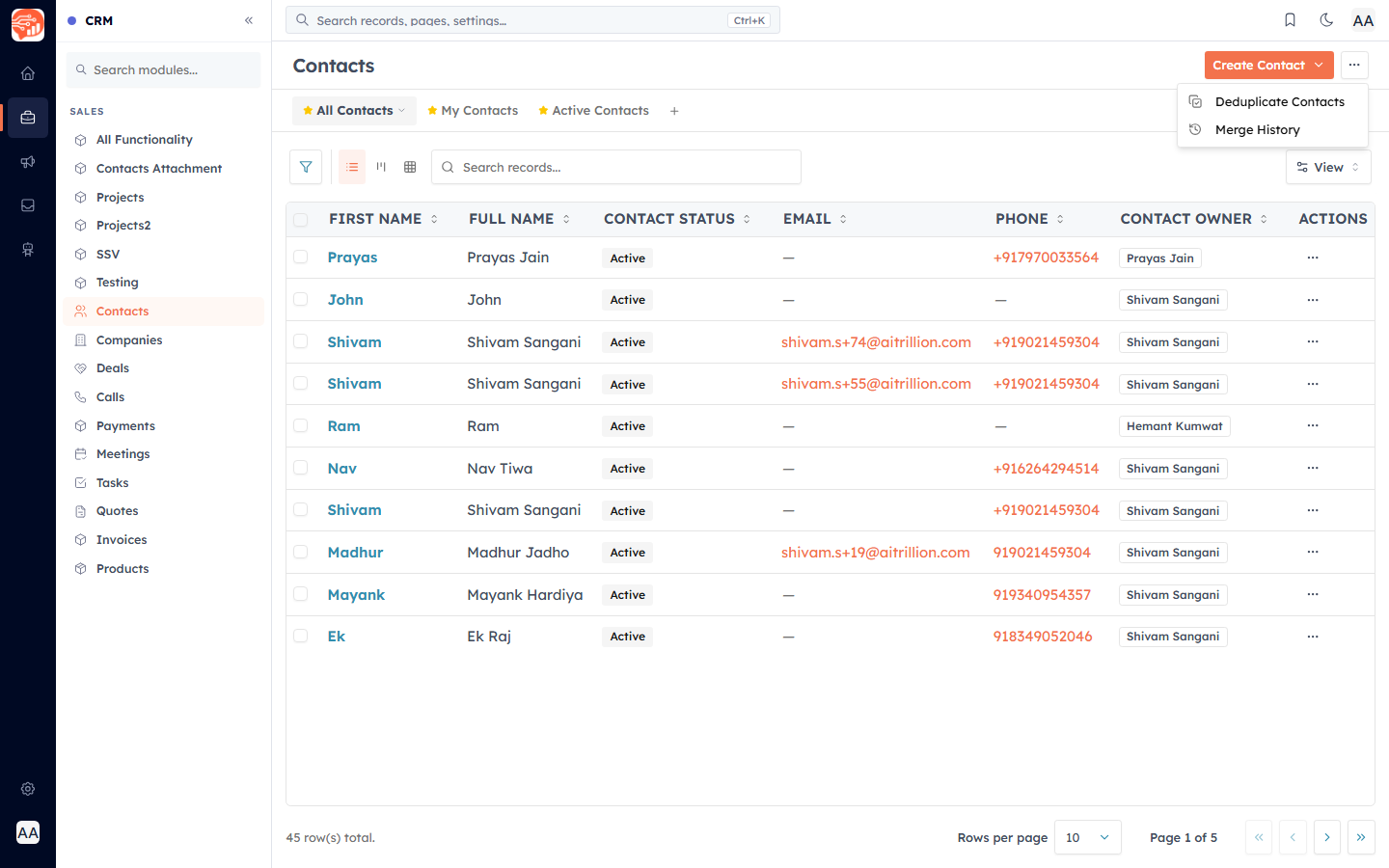Viewport: 1389px width, 868px height.
Task: Click the global search records field
Action: [x=532, y=20]
